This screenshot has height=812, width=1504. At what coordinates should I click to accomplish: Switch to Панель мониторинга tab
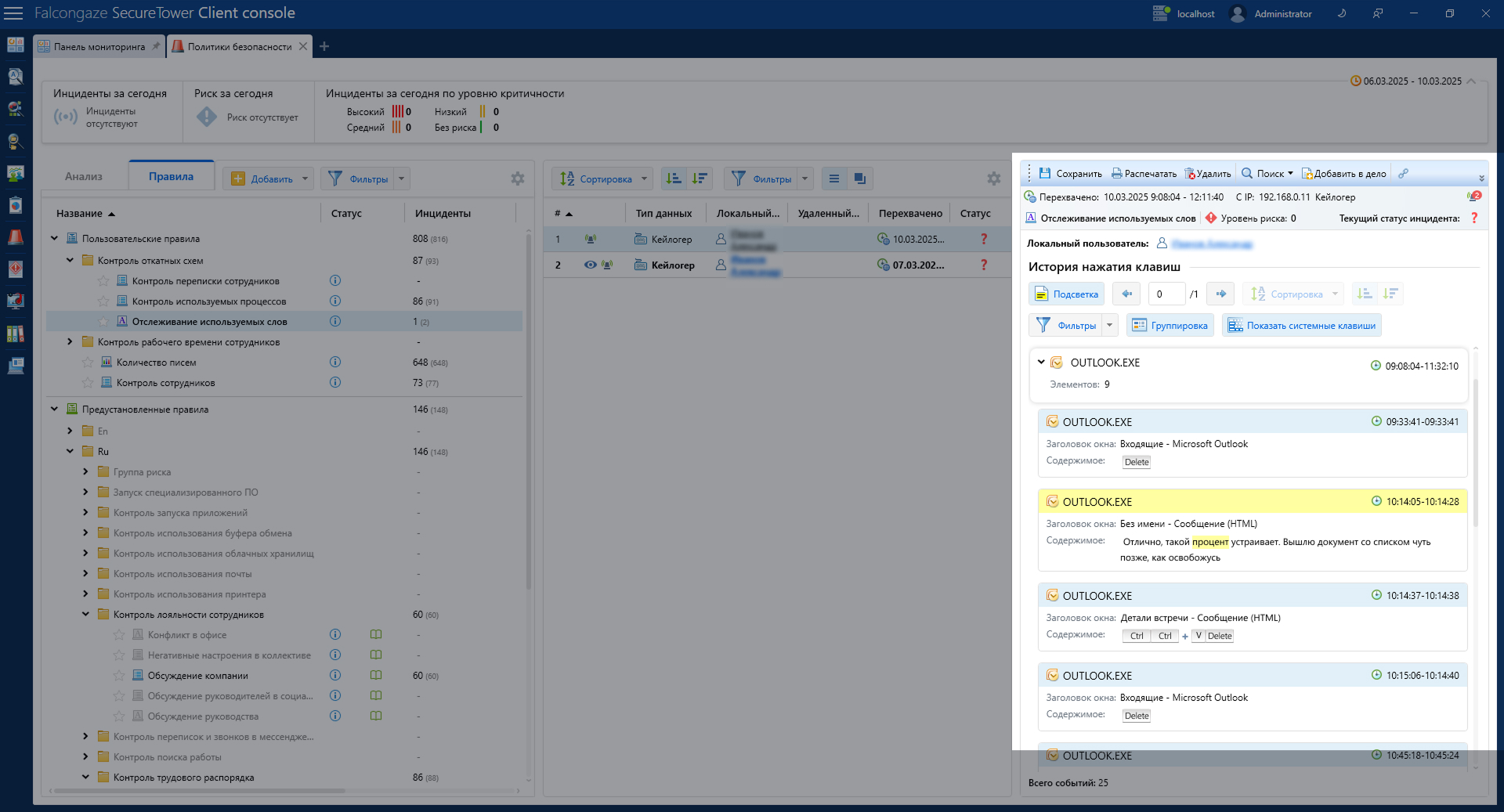[x=99, y=46]
